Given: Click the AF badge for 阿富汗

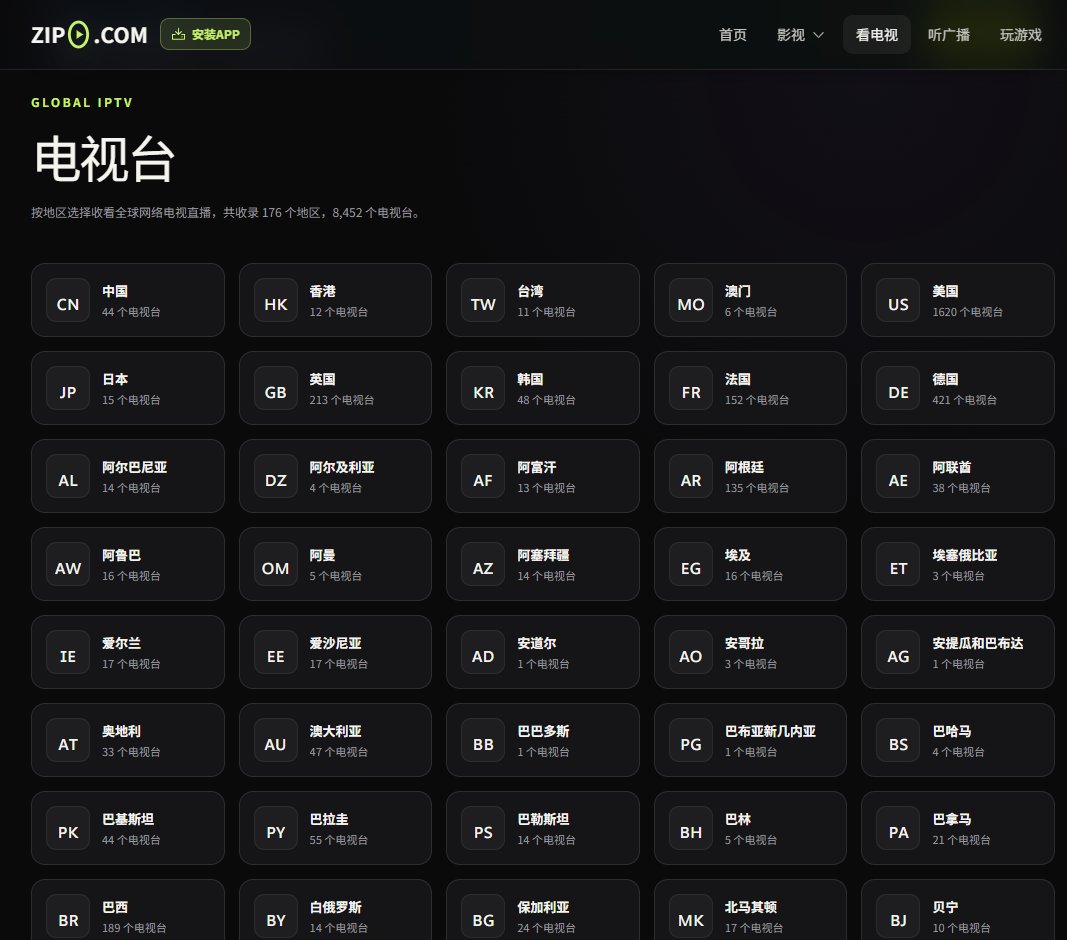Looking at the screenshot, I should point(483,476).
